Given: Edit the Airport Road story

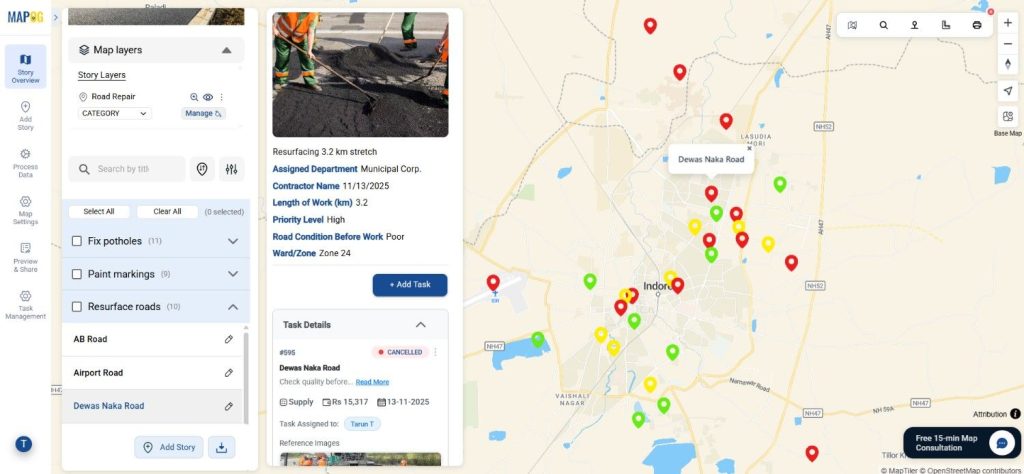Looking at the screenshot, I should click(229, 373).
